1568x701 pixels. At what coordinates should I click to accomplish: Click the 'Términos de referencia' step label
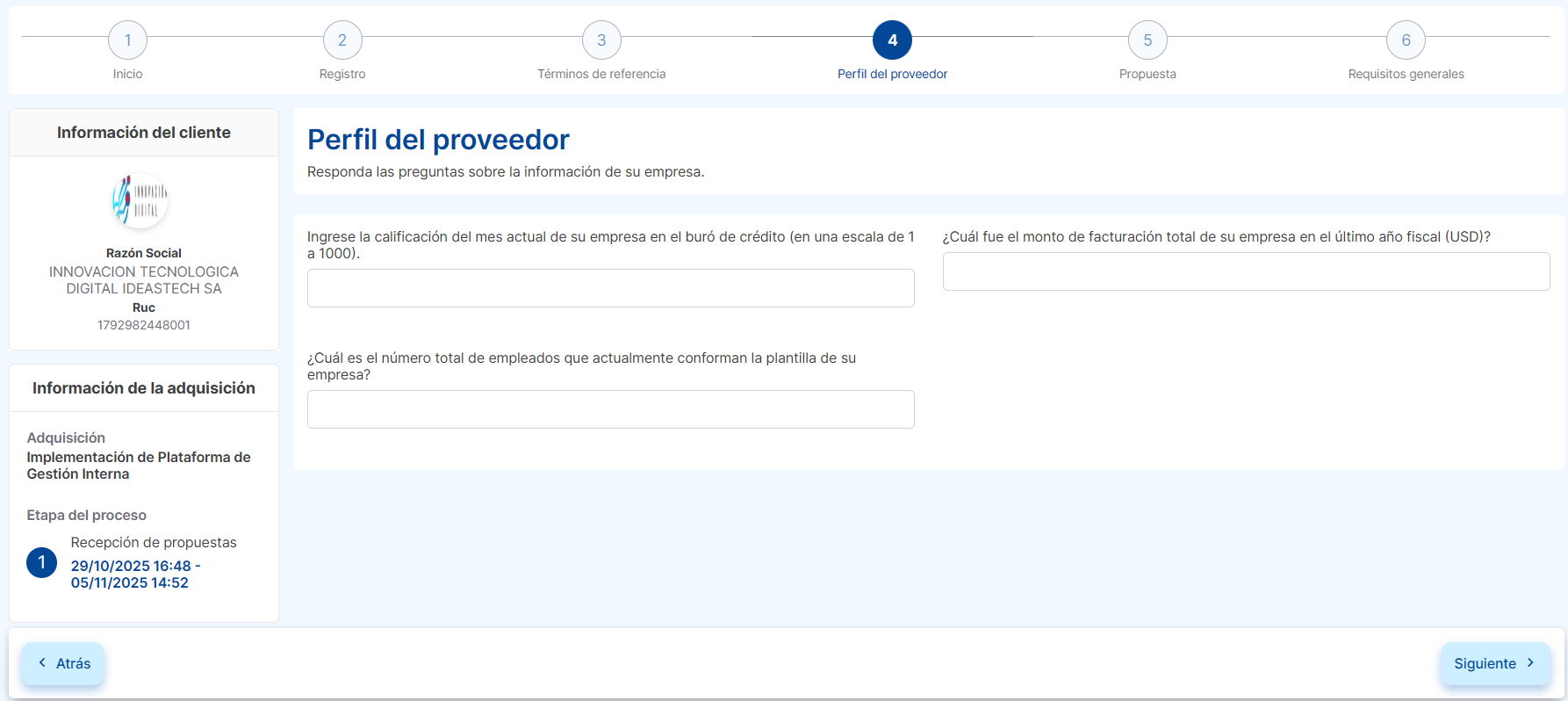(x=601, y=74)
